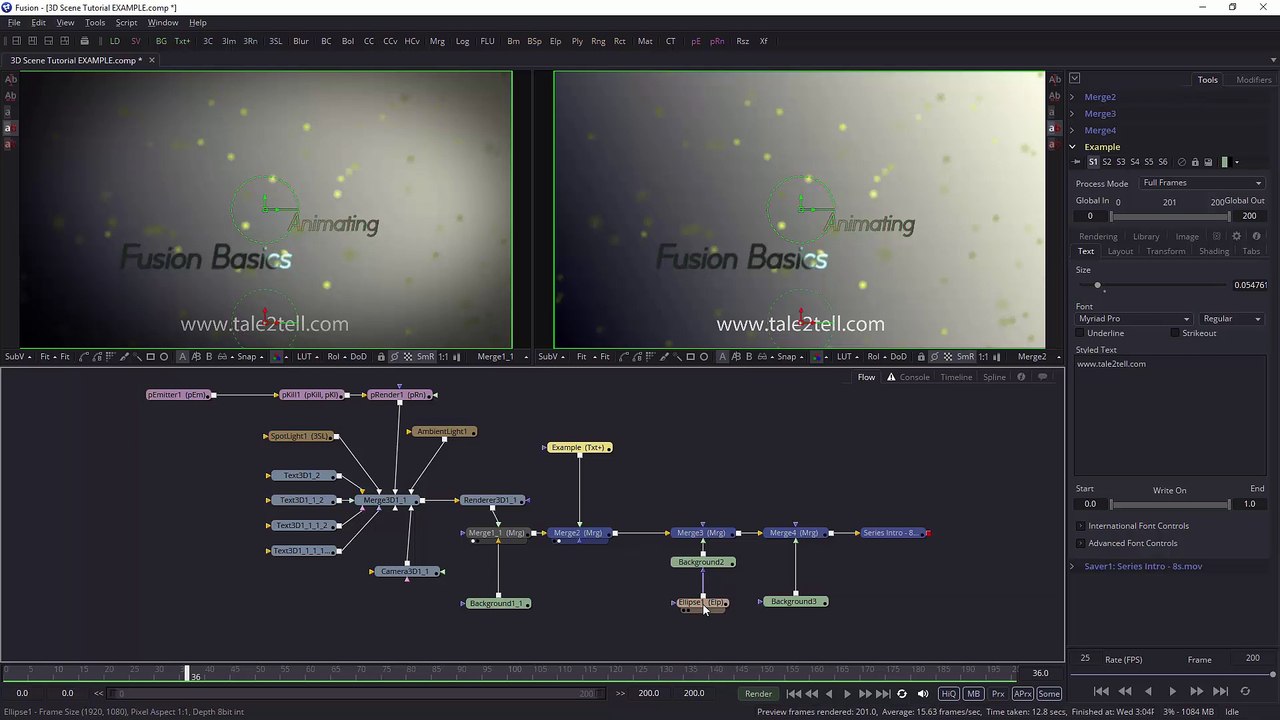
Task: Click the Some button in the time ruler
Action: [1049, 693]
